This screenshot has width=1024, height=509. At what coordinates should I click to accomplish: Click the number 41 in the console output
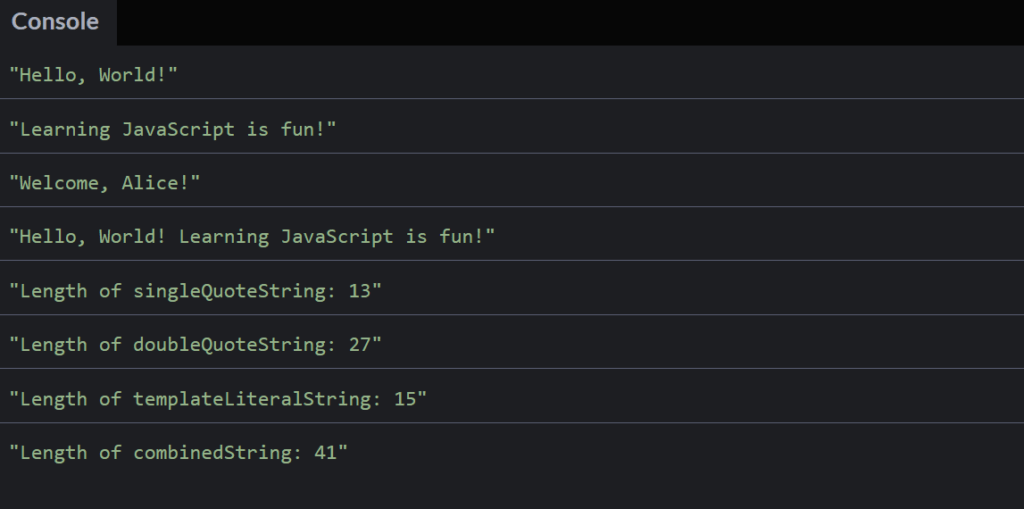(325, 453)
